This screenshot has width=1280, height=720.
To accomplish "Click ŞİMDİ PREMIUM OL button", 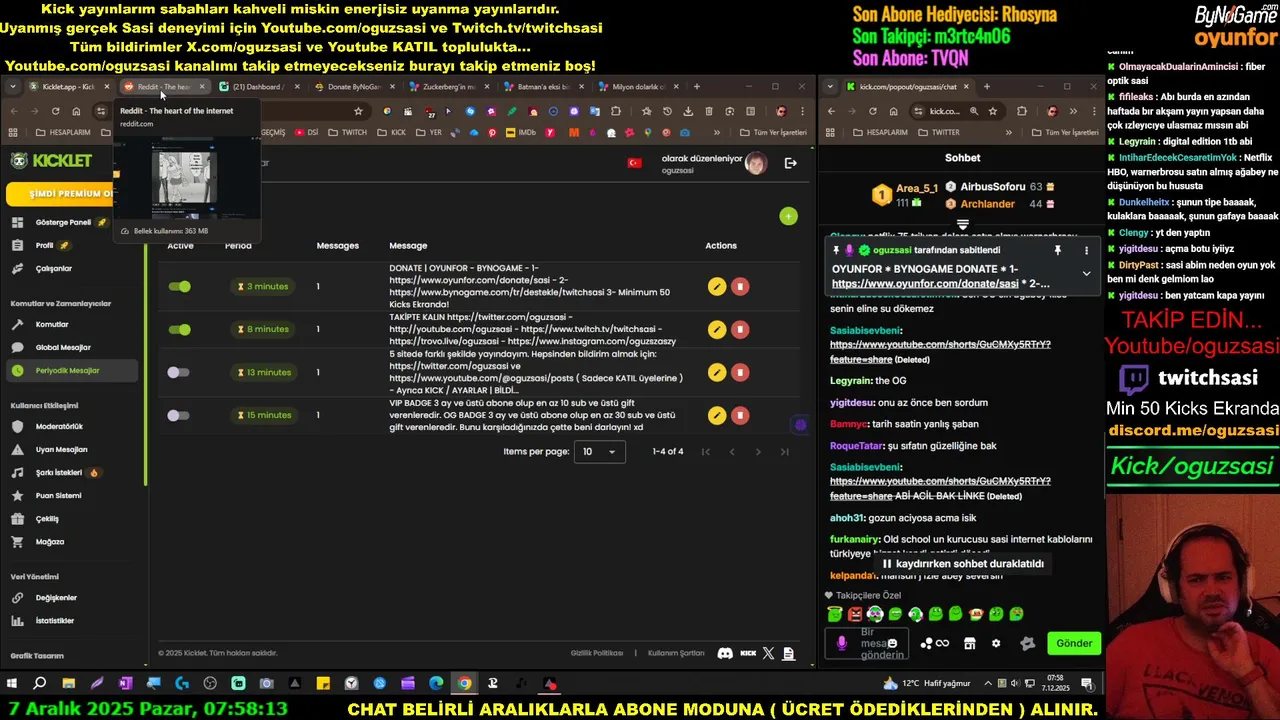I will (60, 194).
